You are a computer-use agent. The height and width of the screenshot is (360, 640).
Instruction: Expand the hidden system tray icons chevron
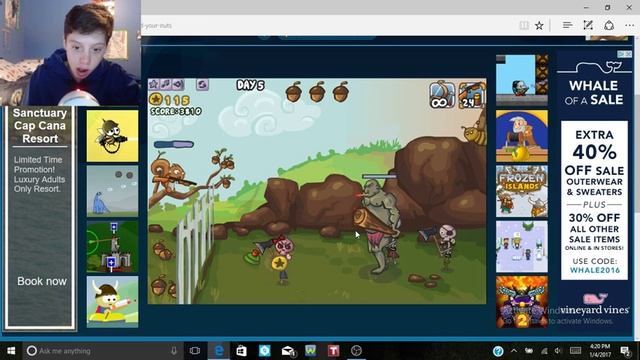tap(514, 351)
